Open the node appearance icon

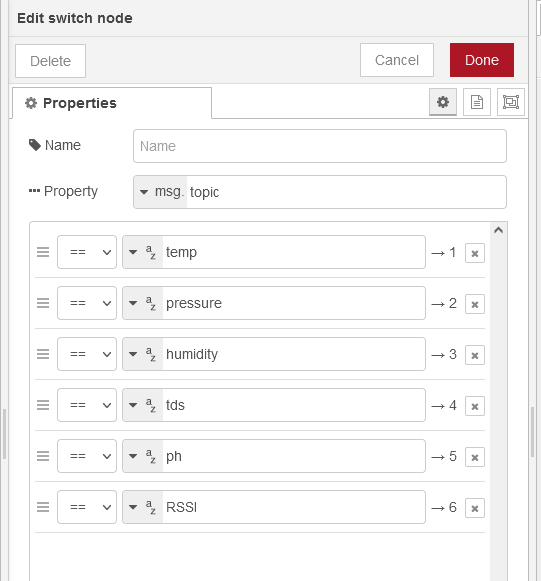[511, 102]
